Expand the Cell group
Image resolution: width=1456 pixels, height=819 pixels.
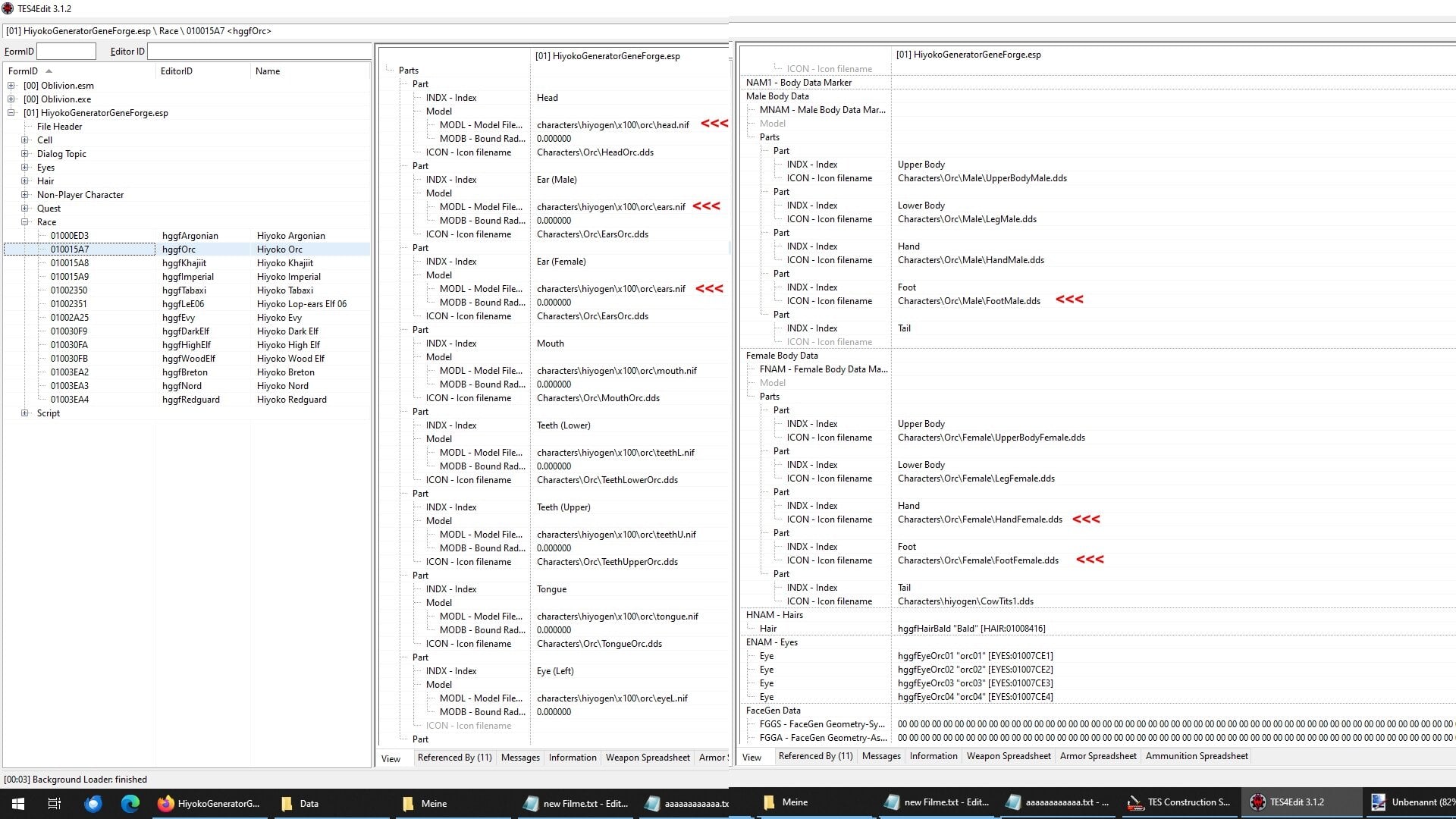(x=25, y=140)
